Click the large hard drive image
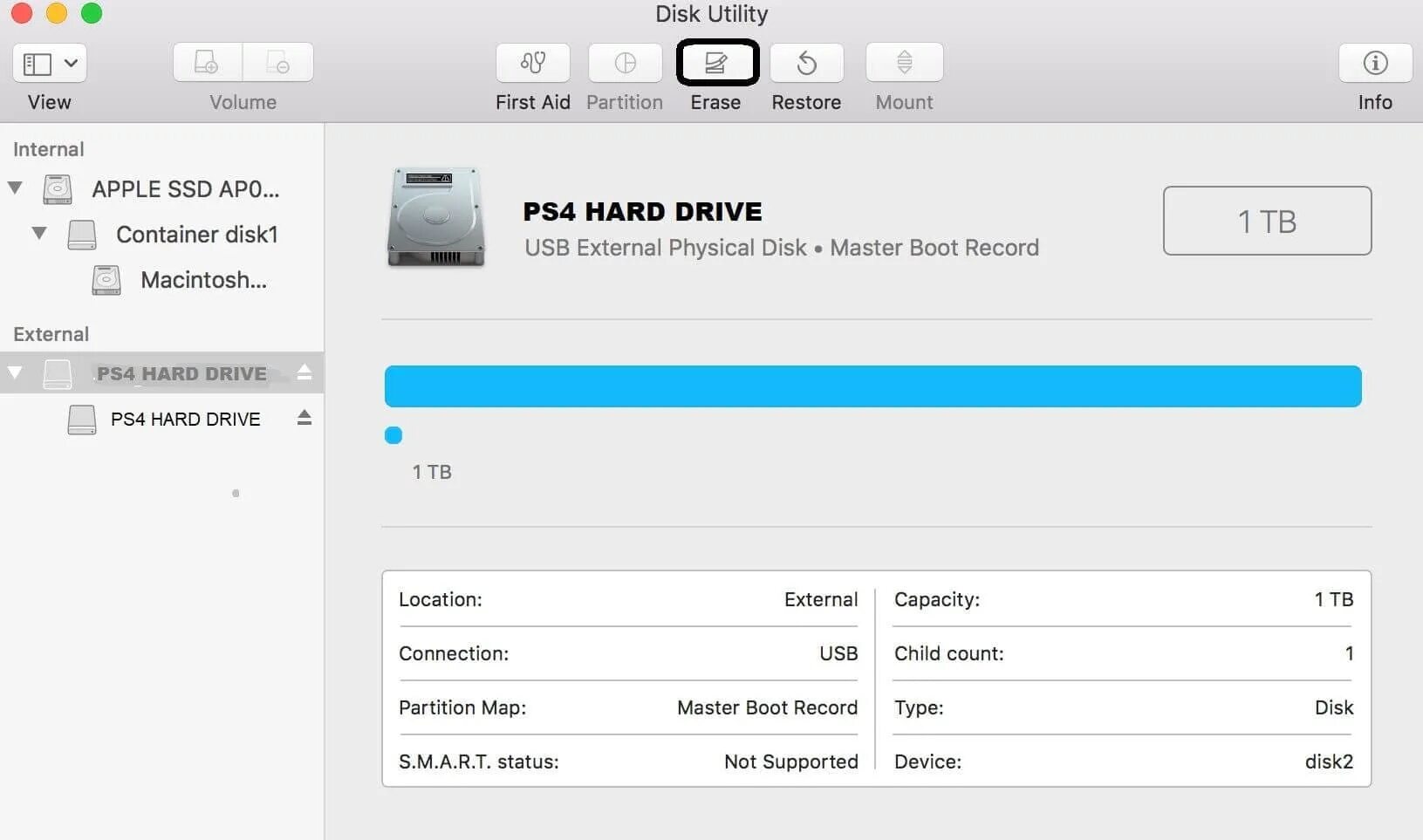The height and width of the screenshot is (840, 1423). point(436,216)
